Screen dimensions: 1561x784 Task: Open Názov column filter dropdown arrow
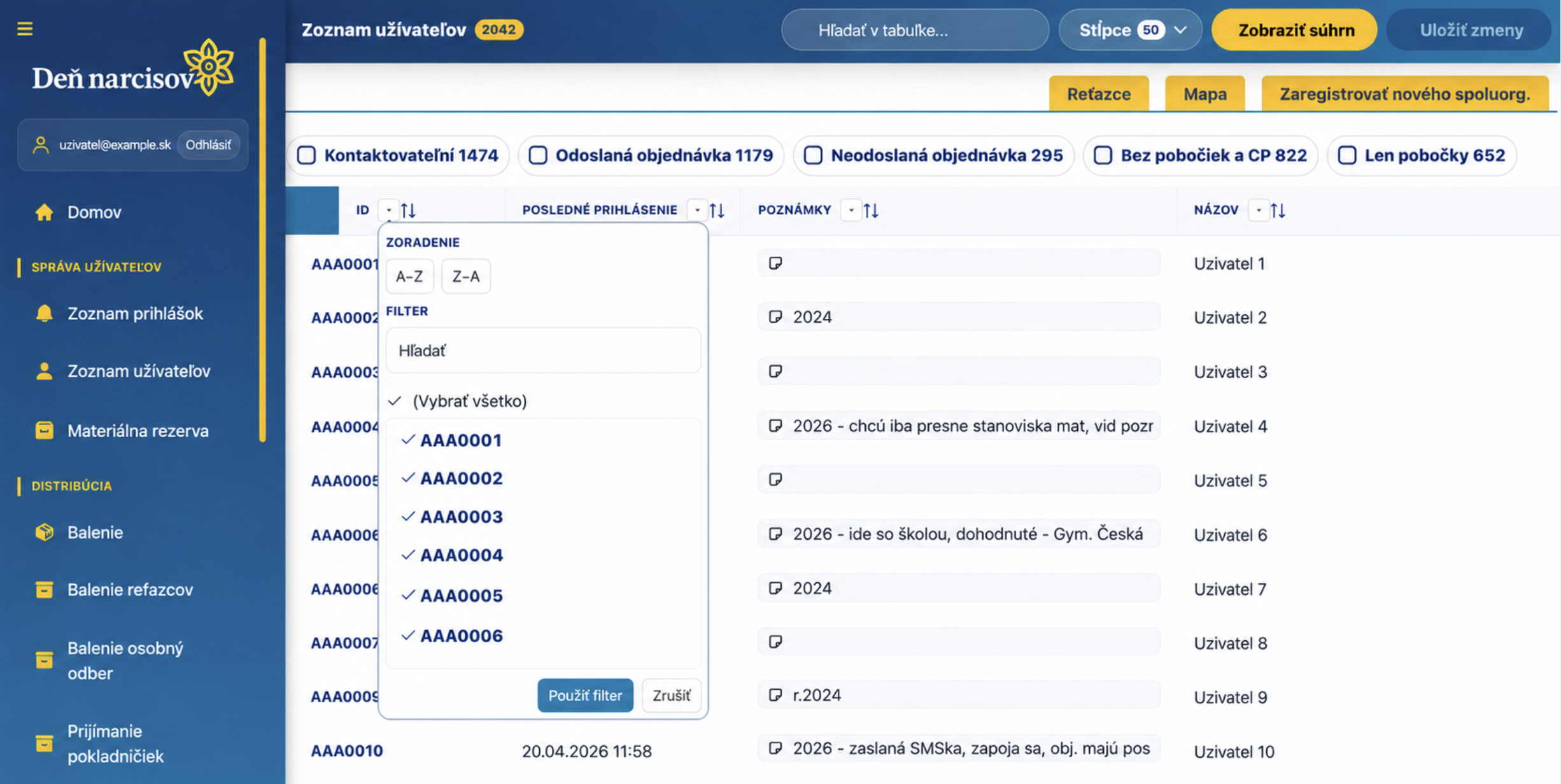click(x=1258, y=210)
